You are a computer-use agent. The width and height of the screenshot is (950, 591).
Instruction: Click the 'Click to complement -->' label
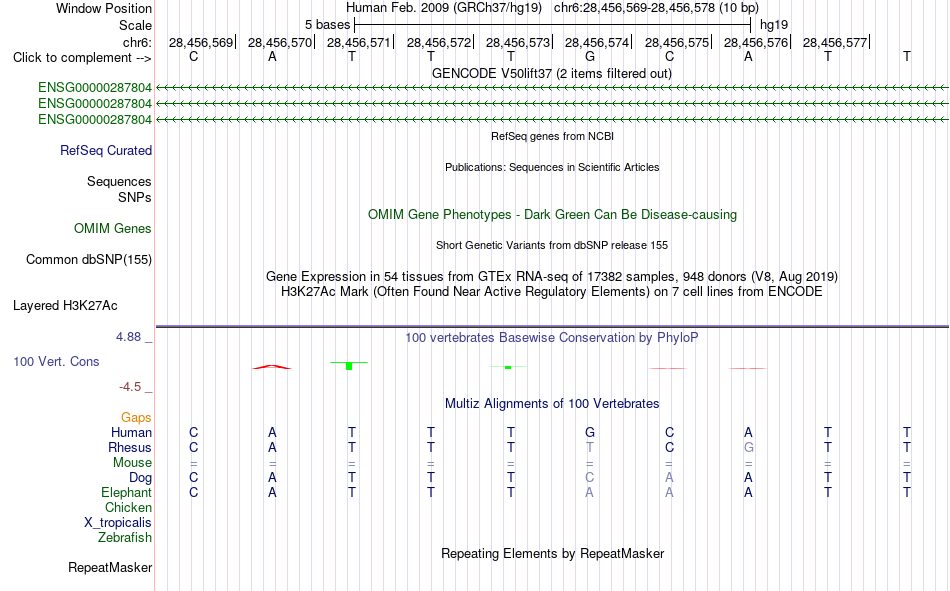(82, 58)
